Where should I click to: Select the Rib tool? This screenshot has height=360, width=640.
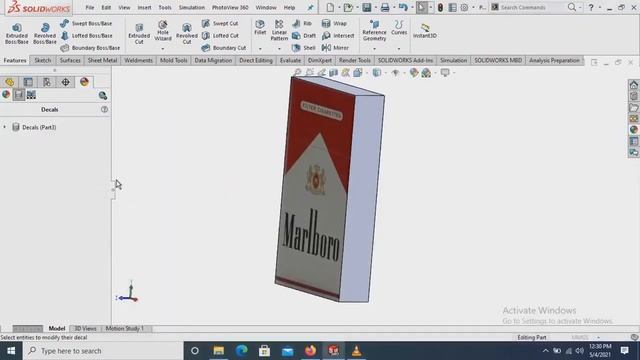(x=302, y=24)
